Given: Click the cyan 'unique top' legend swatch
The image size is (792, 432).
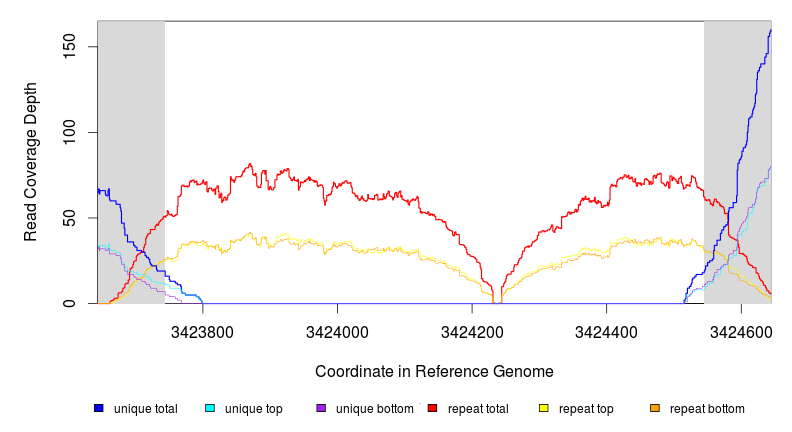Looking at the screenshot, I should click(210, 409).
